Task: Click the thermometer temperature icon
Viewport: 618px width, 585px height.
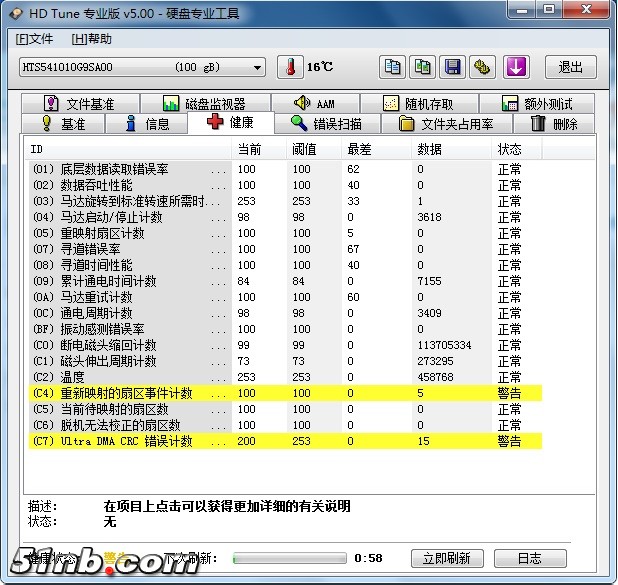Action: 289,67
